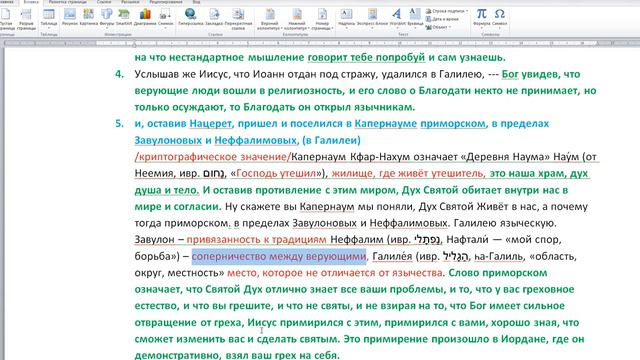Select the Вставка ribbon tab

[31, 2]
